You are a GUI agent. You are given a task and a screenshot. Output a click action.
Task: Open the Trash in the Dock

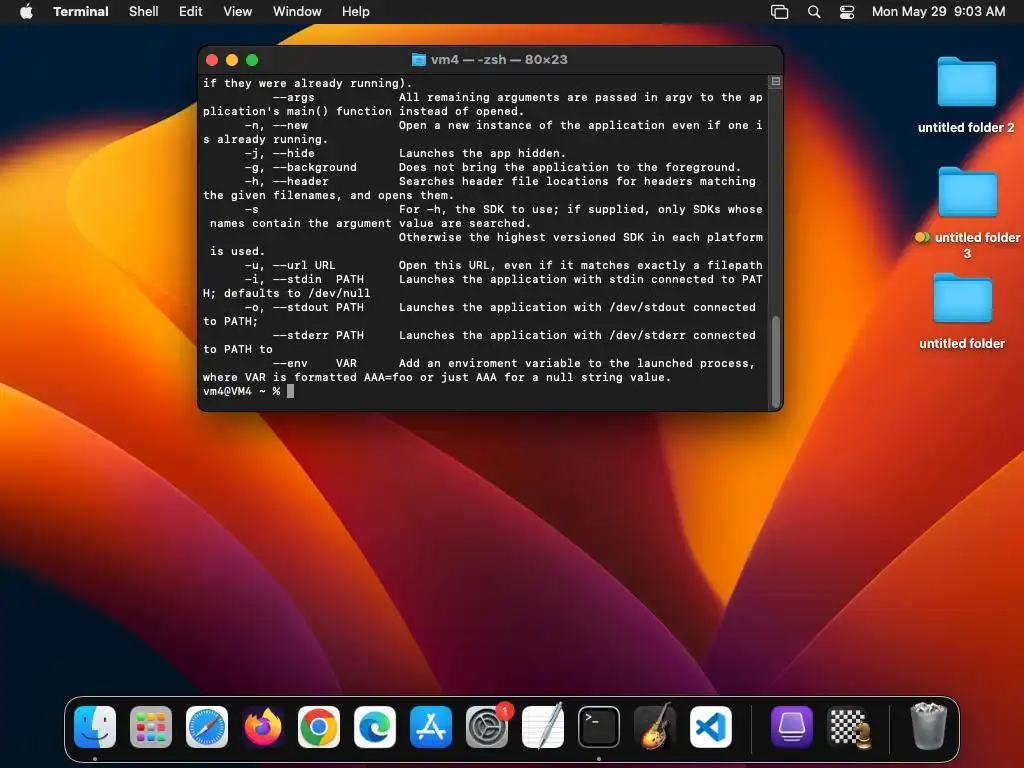point(928,726)
